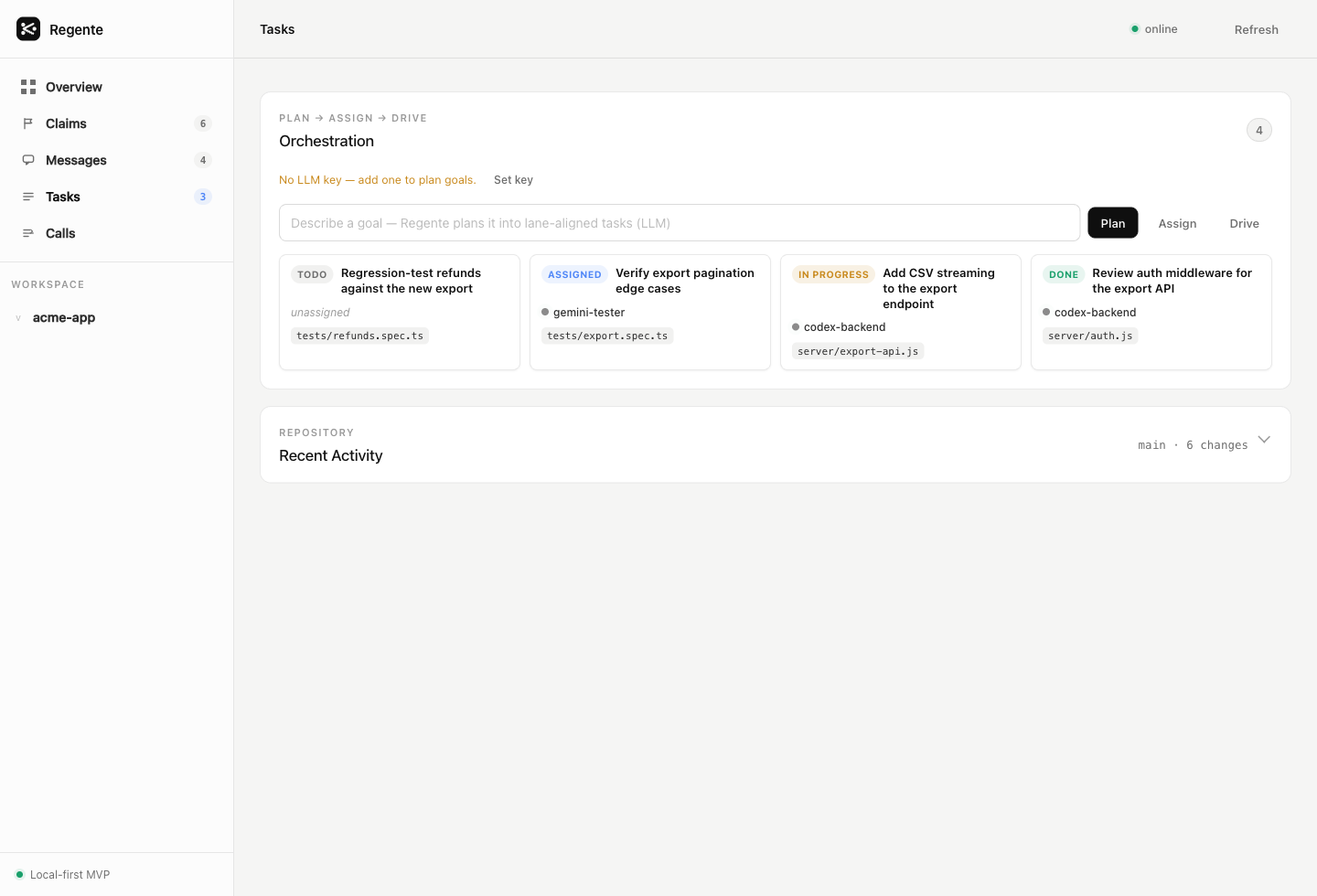Click the tests/export.spec.ts file chip
Screen dimensions: 1317x896
click(607, 336)
